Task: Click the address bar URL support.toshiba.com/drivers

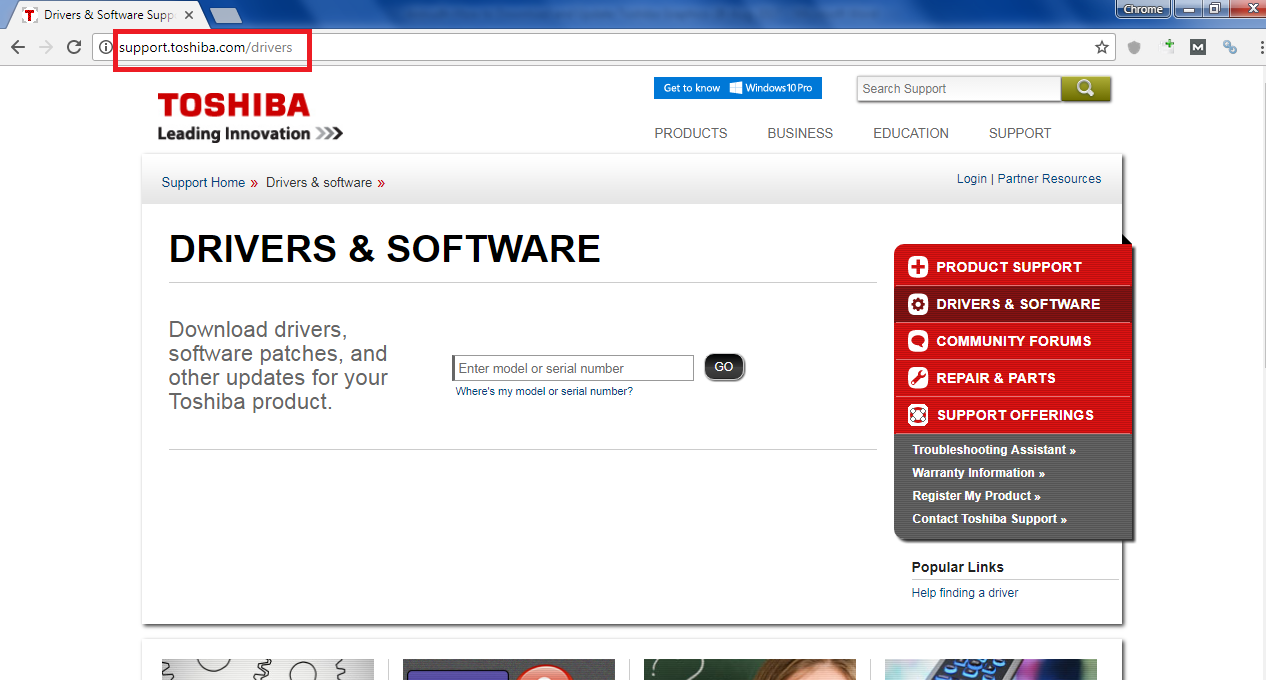Action: click(206, 47)
